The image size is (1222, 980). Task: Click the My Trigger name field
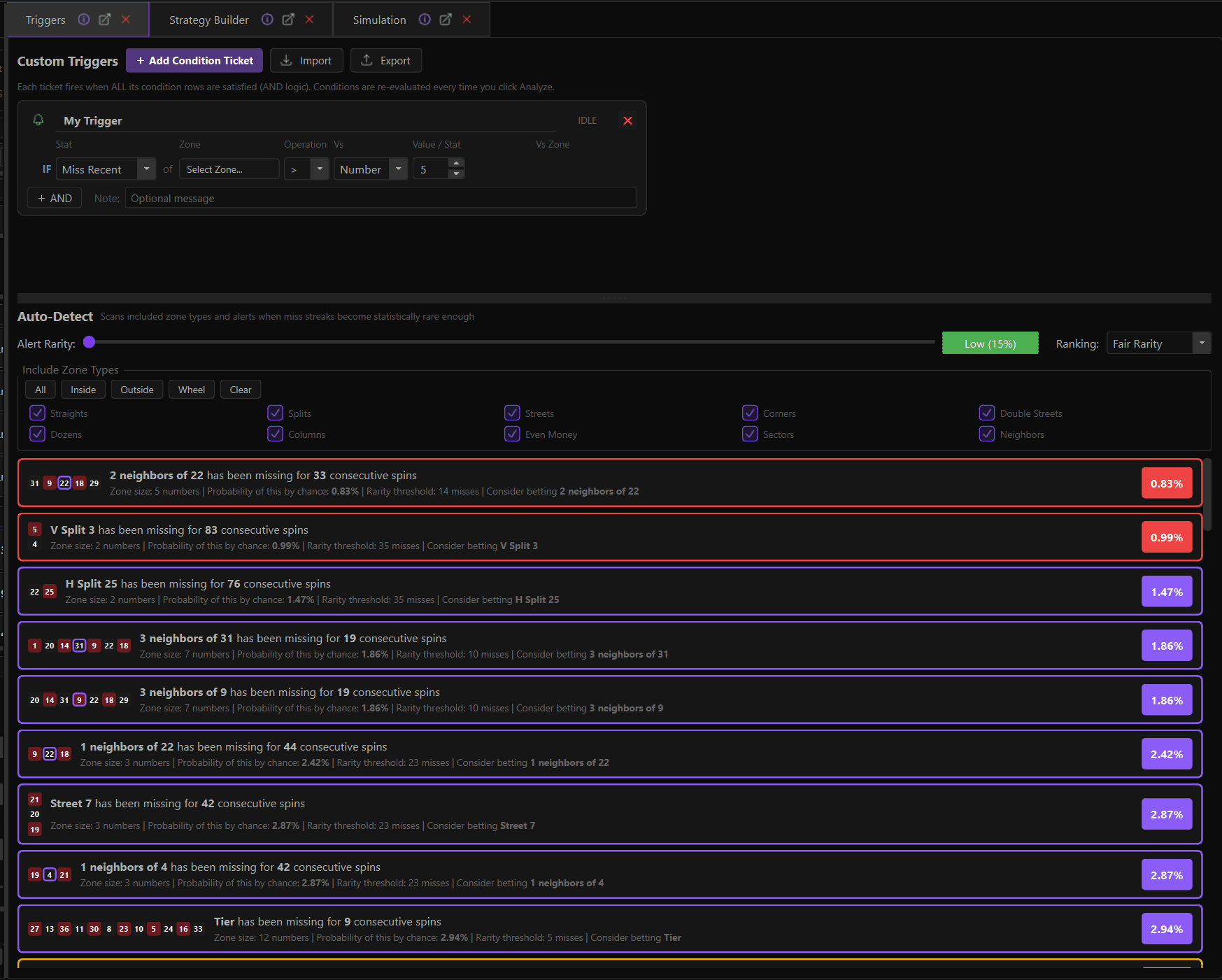305,120
